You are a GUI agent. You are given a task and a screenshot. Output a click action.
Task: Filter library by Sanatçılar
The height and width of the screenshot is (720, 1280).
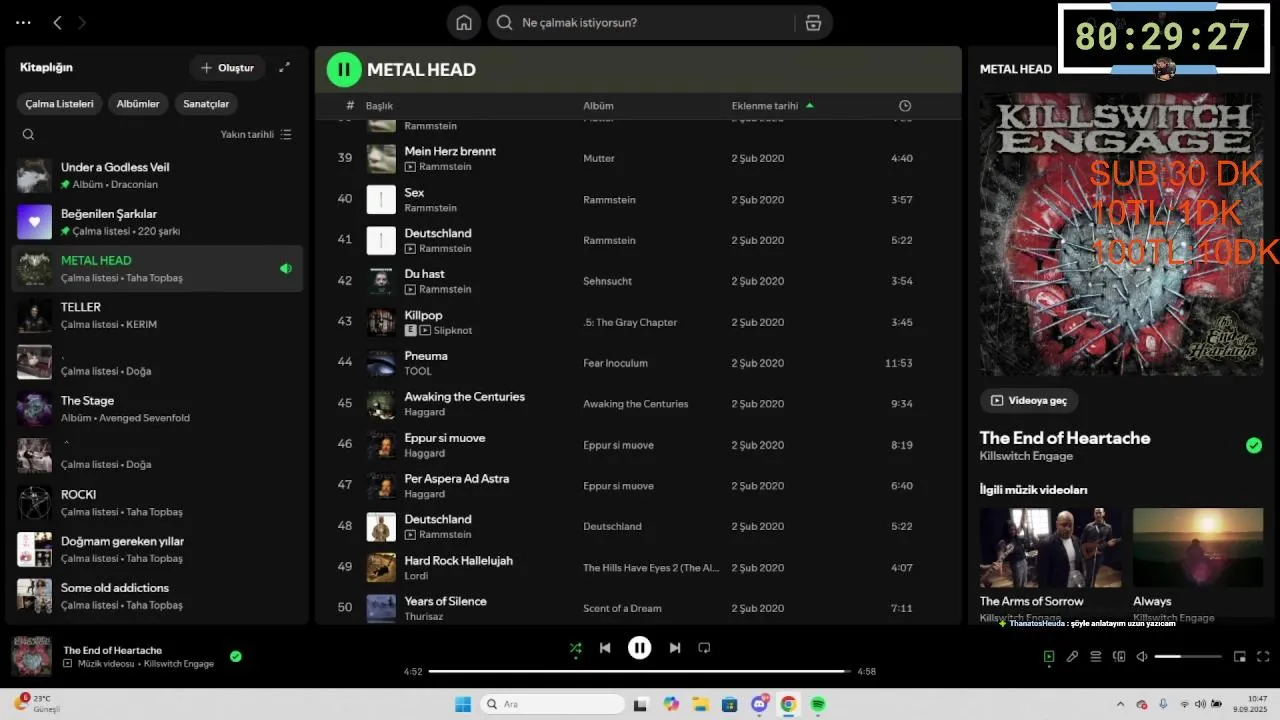[x=206, y=103]
